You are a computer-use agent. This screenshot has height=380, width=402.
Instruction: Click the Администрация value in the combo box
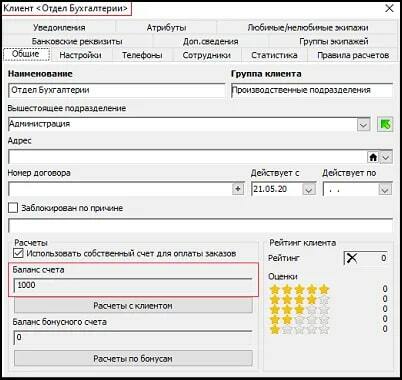[x=39, y=124]
